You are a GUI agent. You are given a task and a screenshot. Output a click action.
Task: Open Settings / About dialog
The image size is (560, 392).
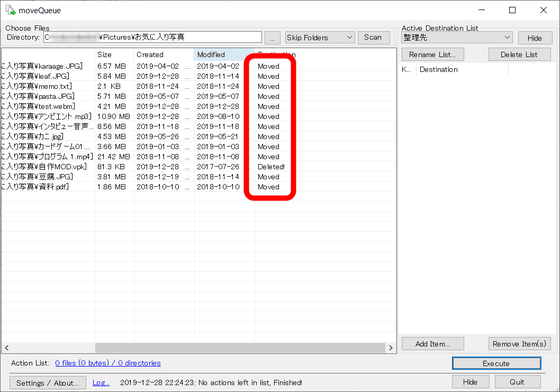(48, 383)
